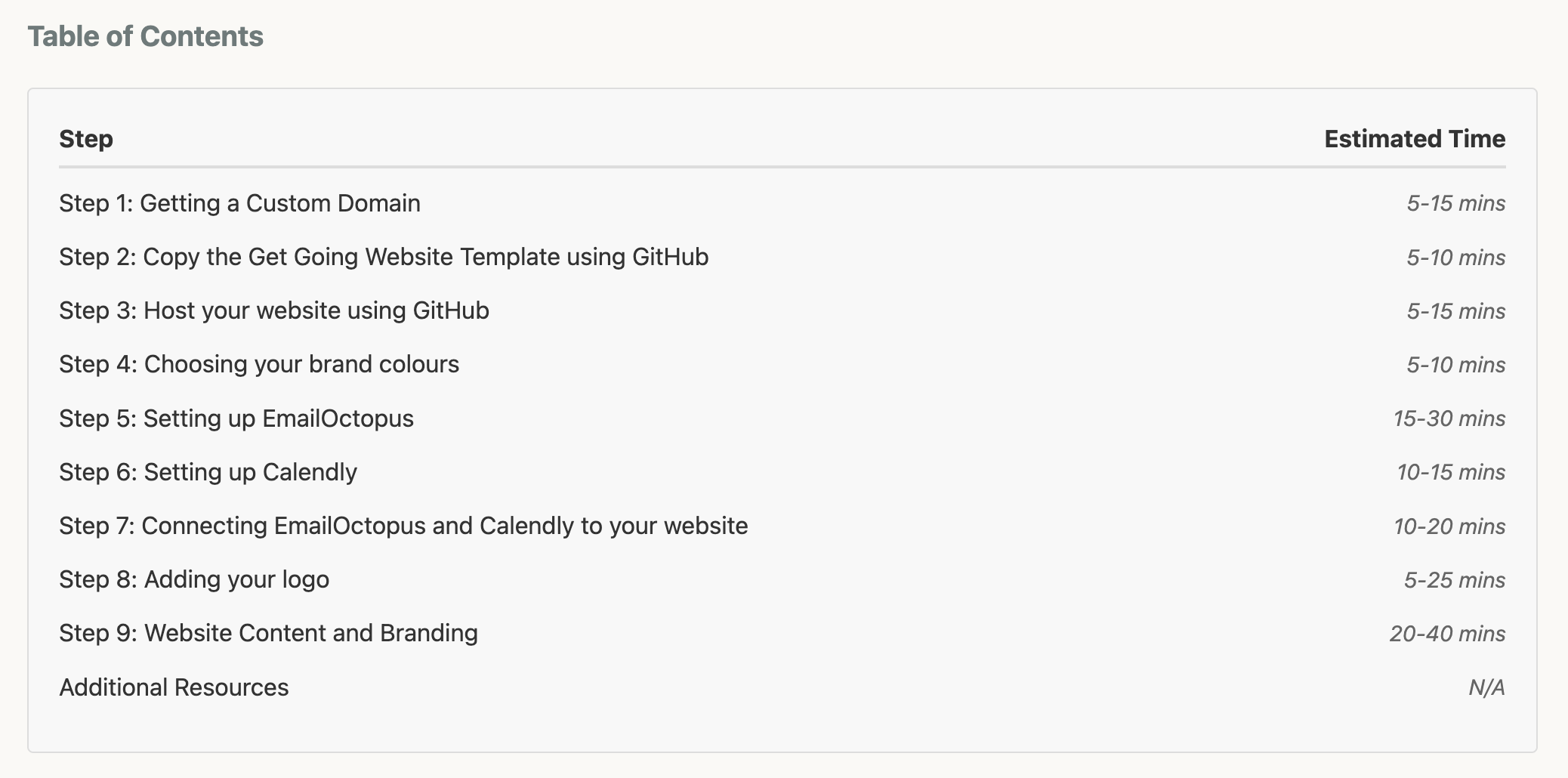Click the 5-25 mins estimate for logo step
This screenshot has height=778, width=1568.
tap(1455, 580)
